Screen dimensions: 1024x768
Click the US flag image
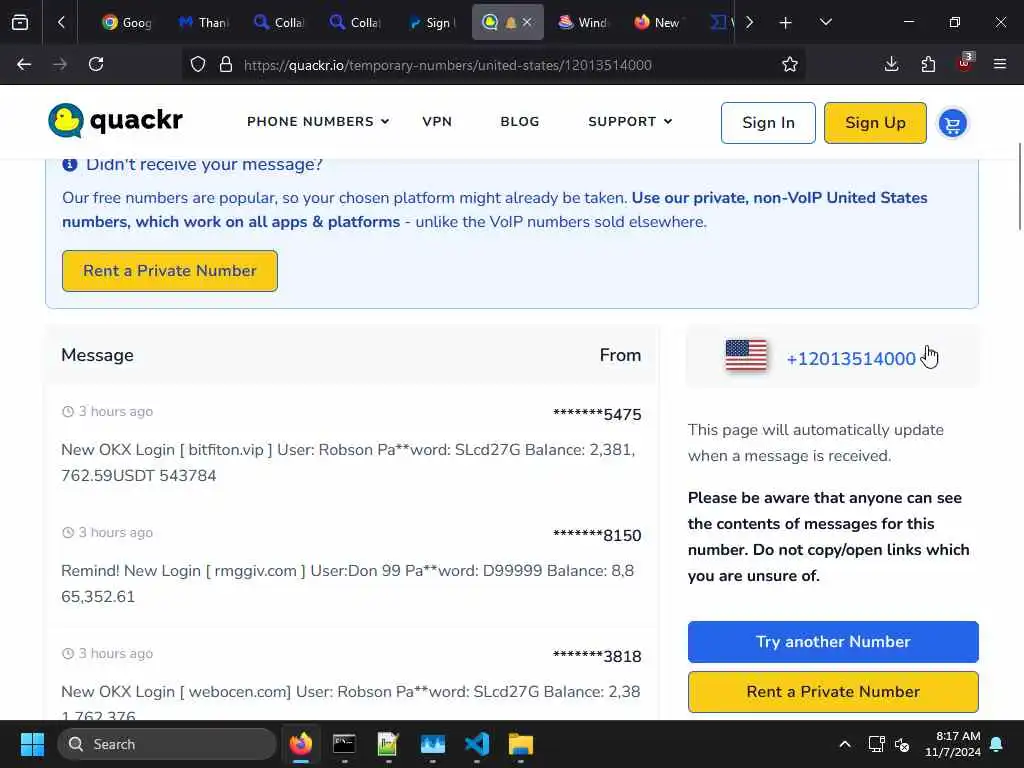[746, 356]
